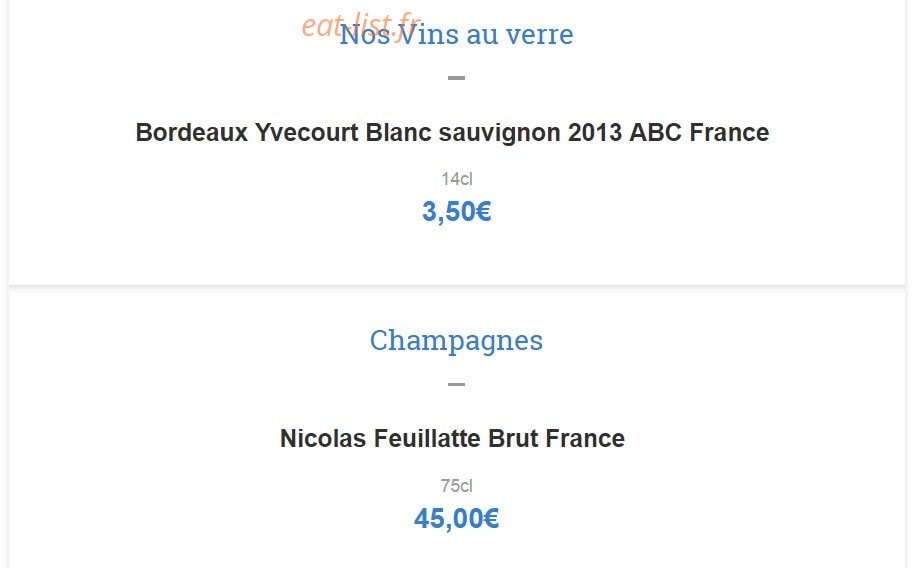Screen dimensions: 913x568
Task: Click the 45,00€ price
Action: coord(456,518)
